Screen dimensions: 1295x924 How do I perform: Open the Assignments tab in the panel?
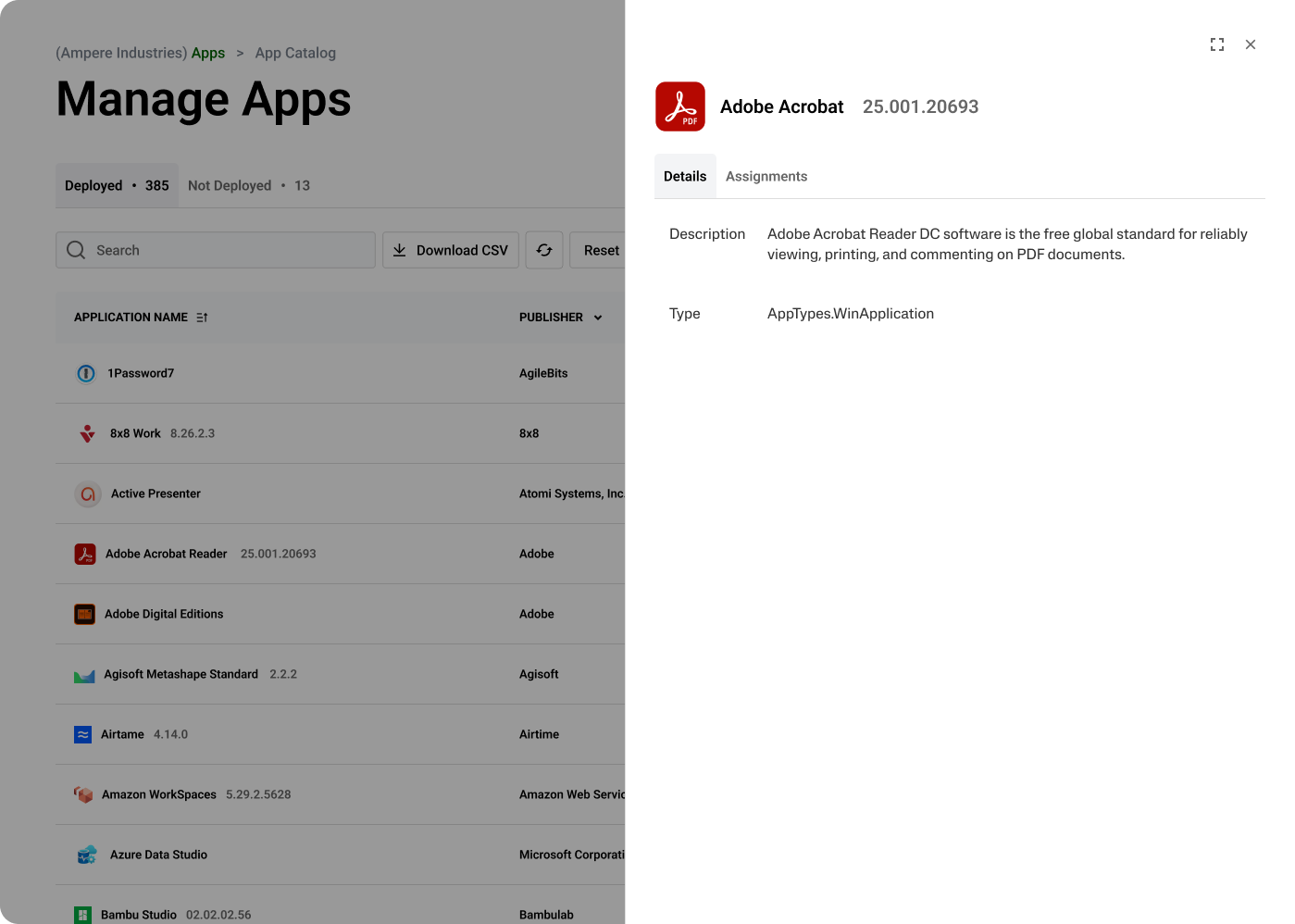[766, 176]
